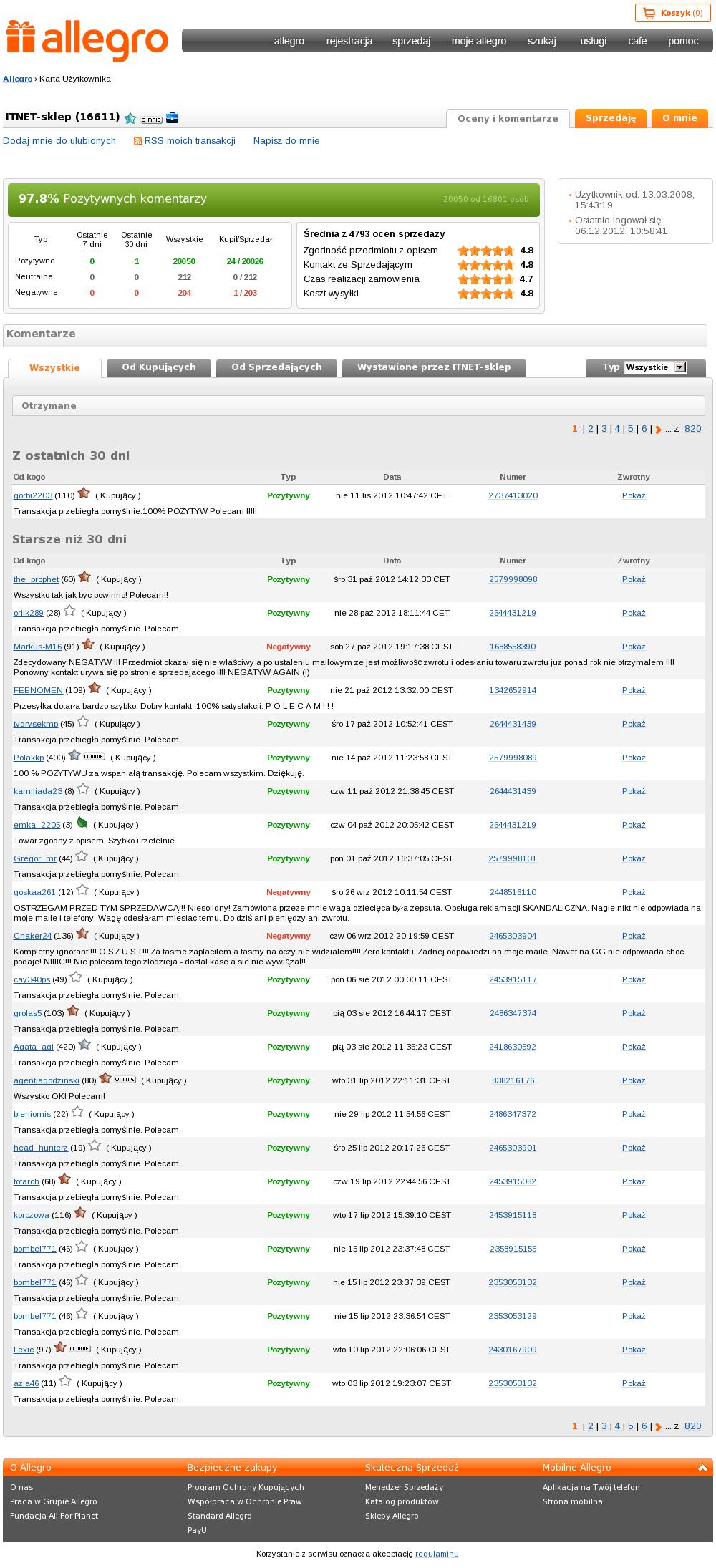Click 'Napisz do mnie' link

pos(286,141)
